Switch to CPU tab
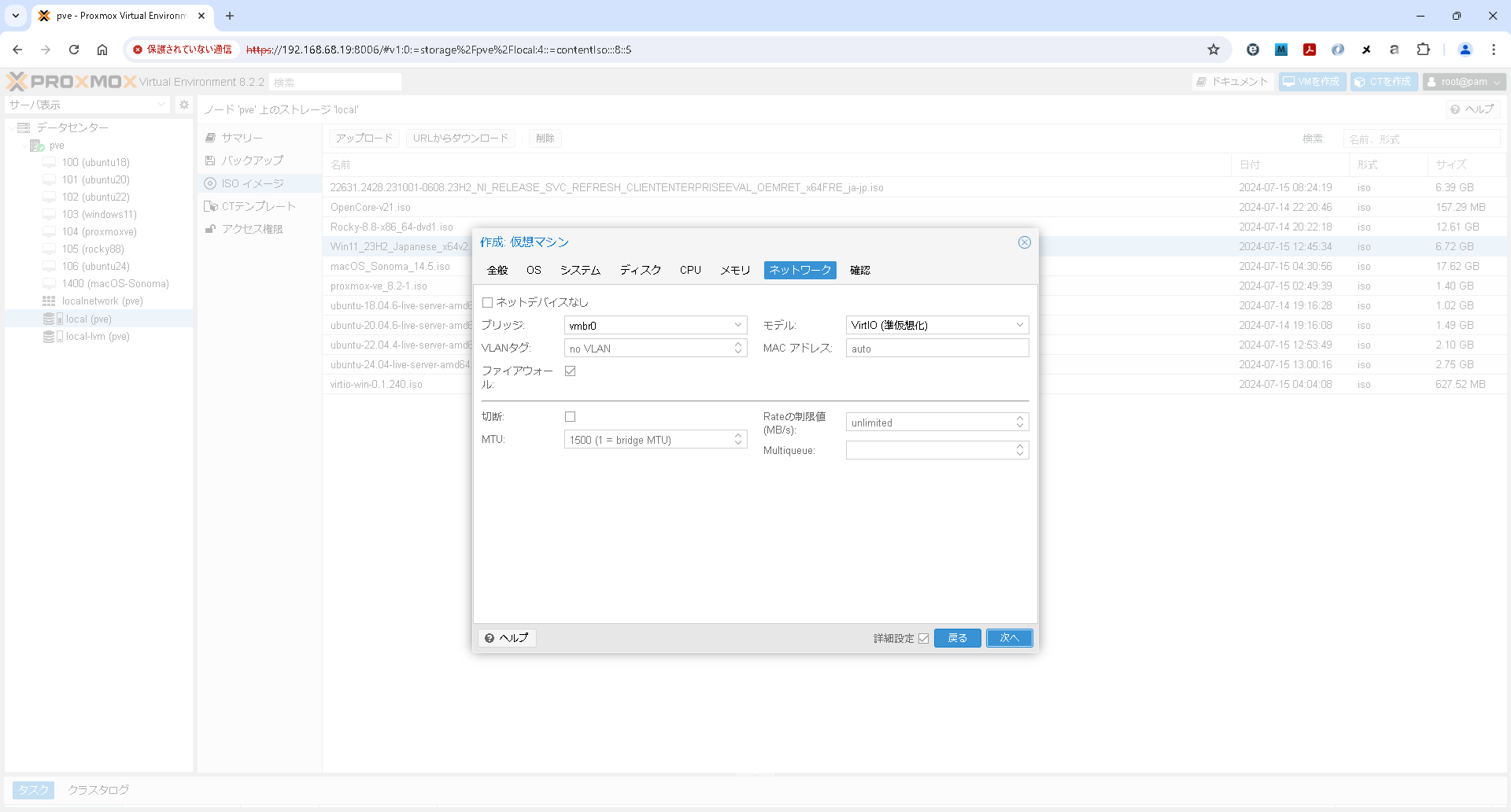The image size is (1511, 812). pyautogui.click(x=690, y=270)
